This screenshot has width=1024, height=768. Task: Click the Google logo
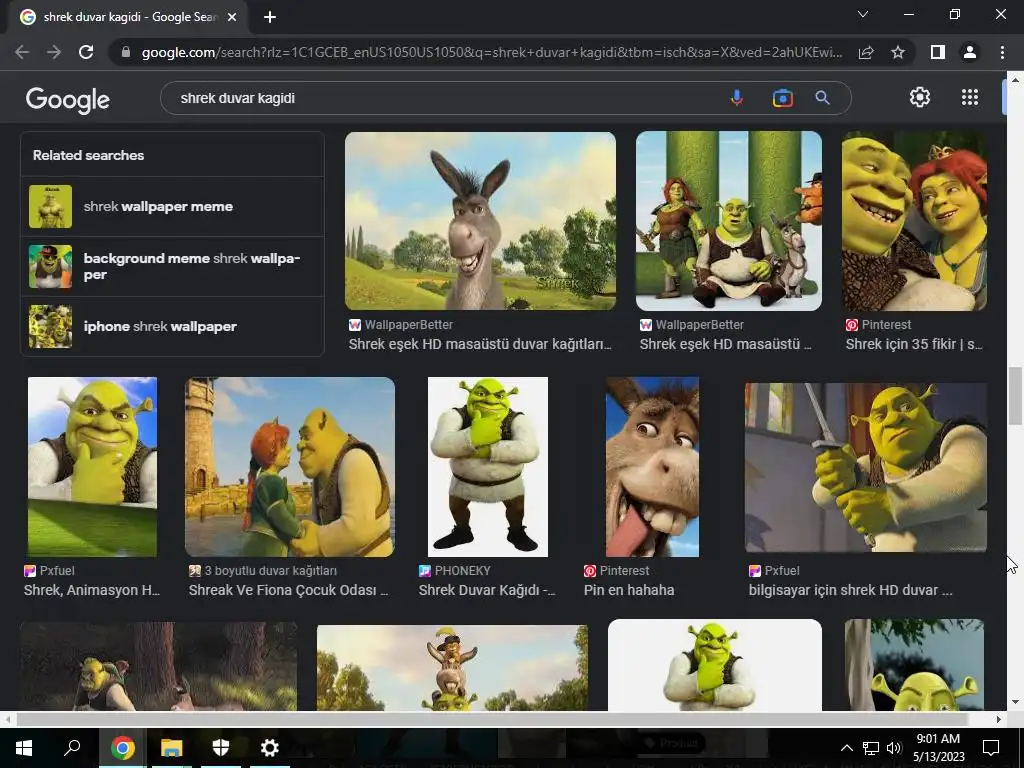[x=67, y=99]
